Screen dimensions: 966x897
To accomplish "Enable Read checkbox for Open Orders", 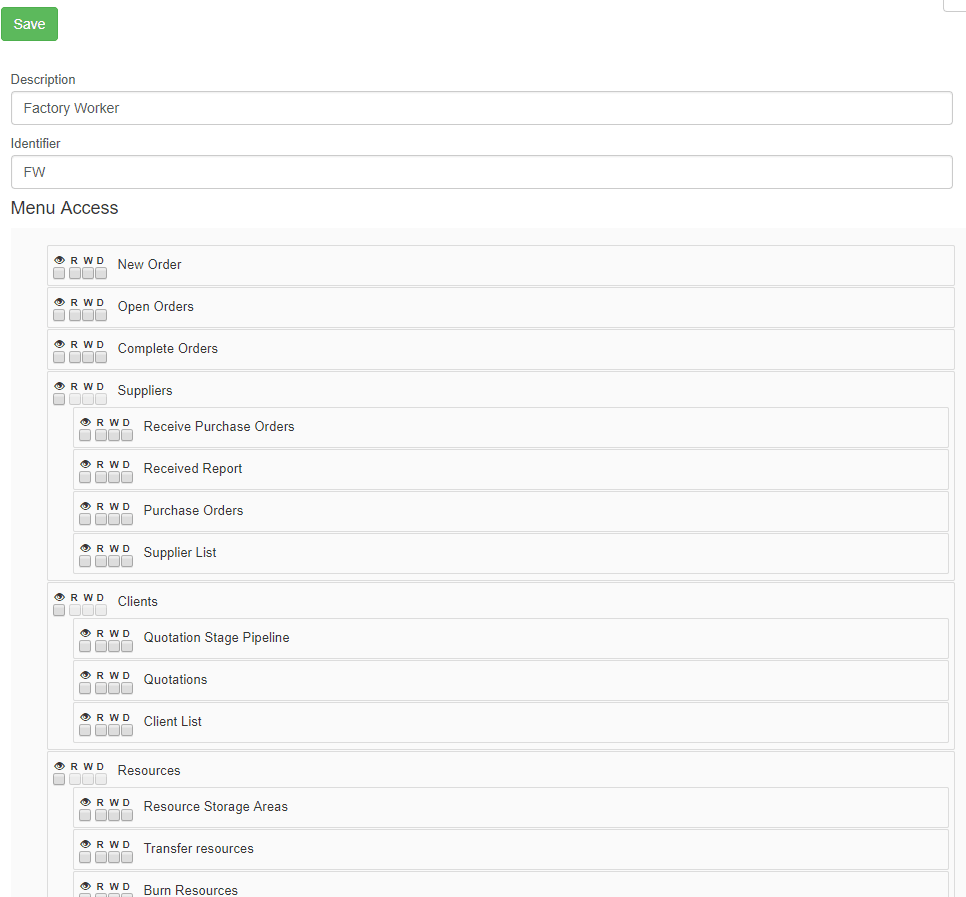I will pyautogui.click(x=75, y=315).
